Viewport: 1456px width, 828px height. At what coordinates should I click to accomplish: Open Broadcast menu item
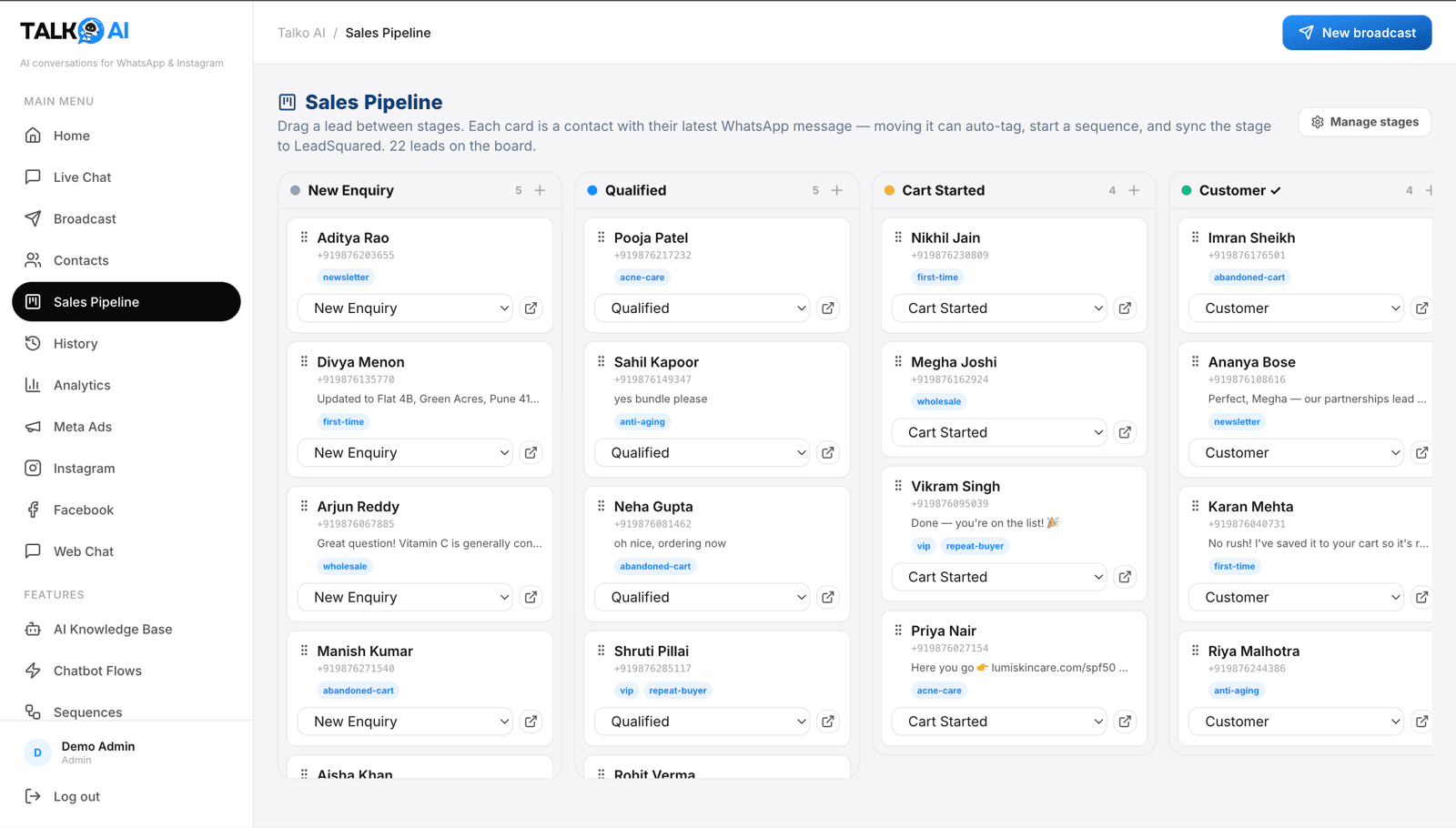(126, 218)
